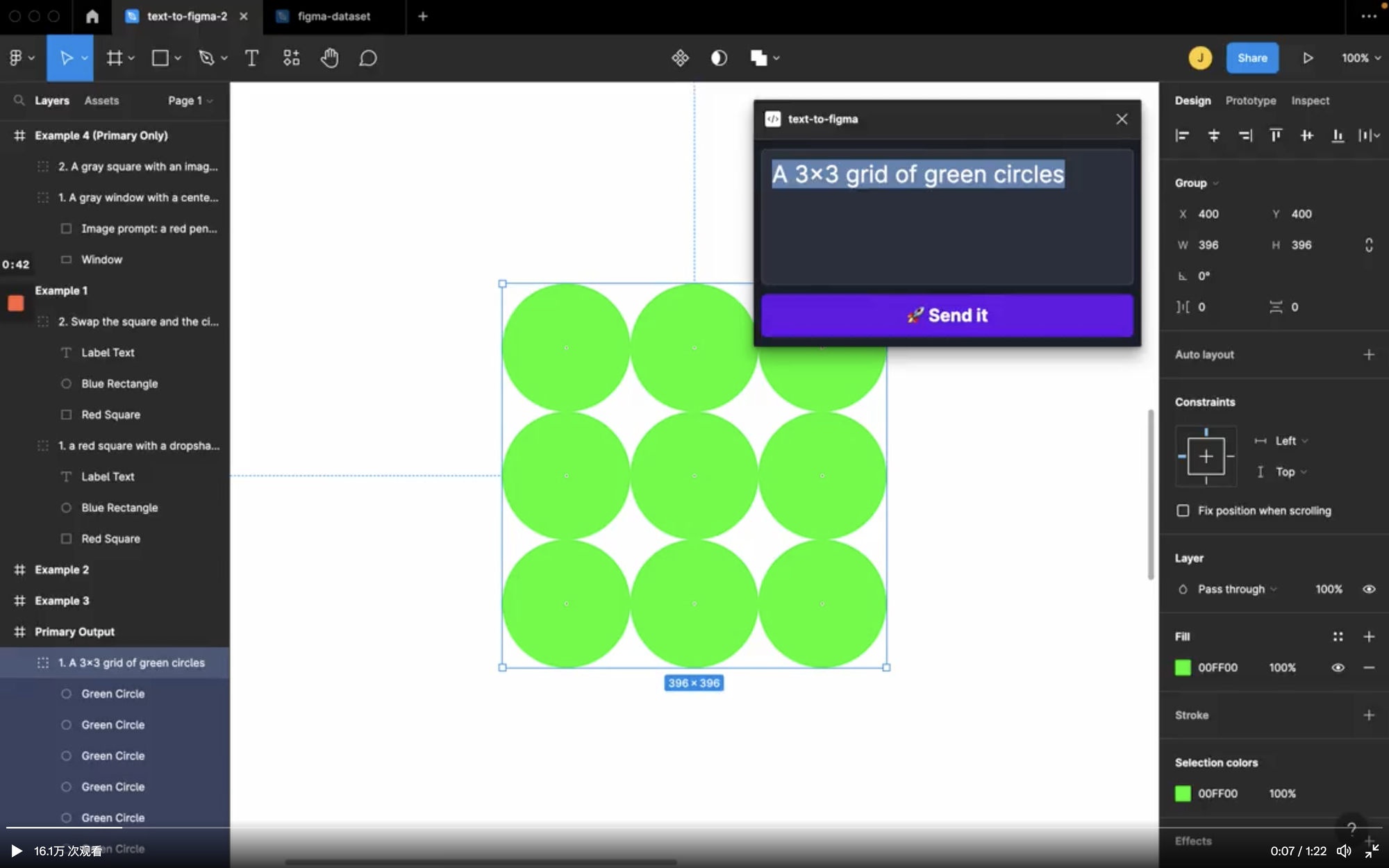Viewport: 1389px width, 868px height.
Task: Click the blue Share button
Action: click(1251, 58)
